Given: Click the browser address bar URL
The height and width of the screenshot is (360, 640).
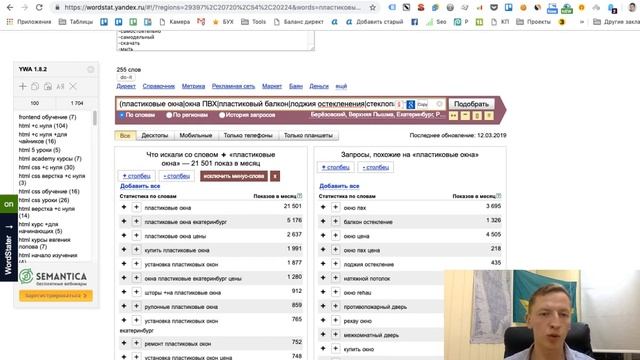Looking at the screenshot, I should tap(212, 7).
